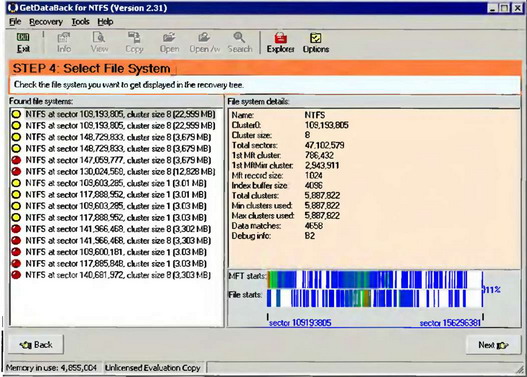This screenshot has height=377, width=527.
Task: Select NTFS at sector 109,603,285 (3.01 MB)
Action: (116, 183)
